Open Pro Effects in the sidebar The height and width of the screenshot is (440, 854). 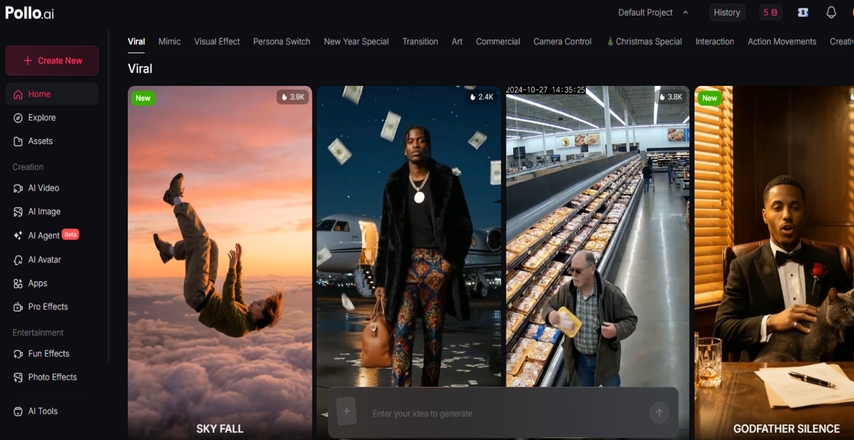coord(47,307)
